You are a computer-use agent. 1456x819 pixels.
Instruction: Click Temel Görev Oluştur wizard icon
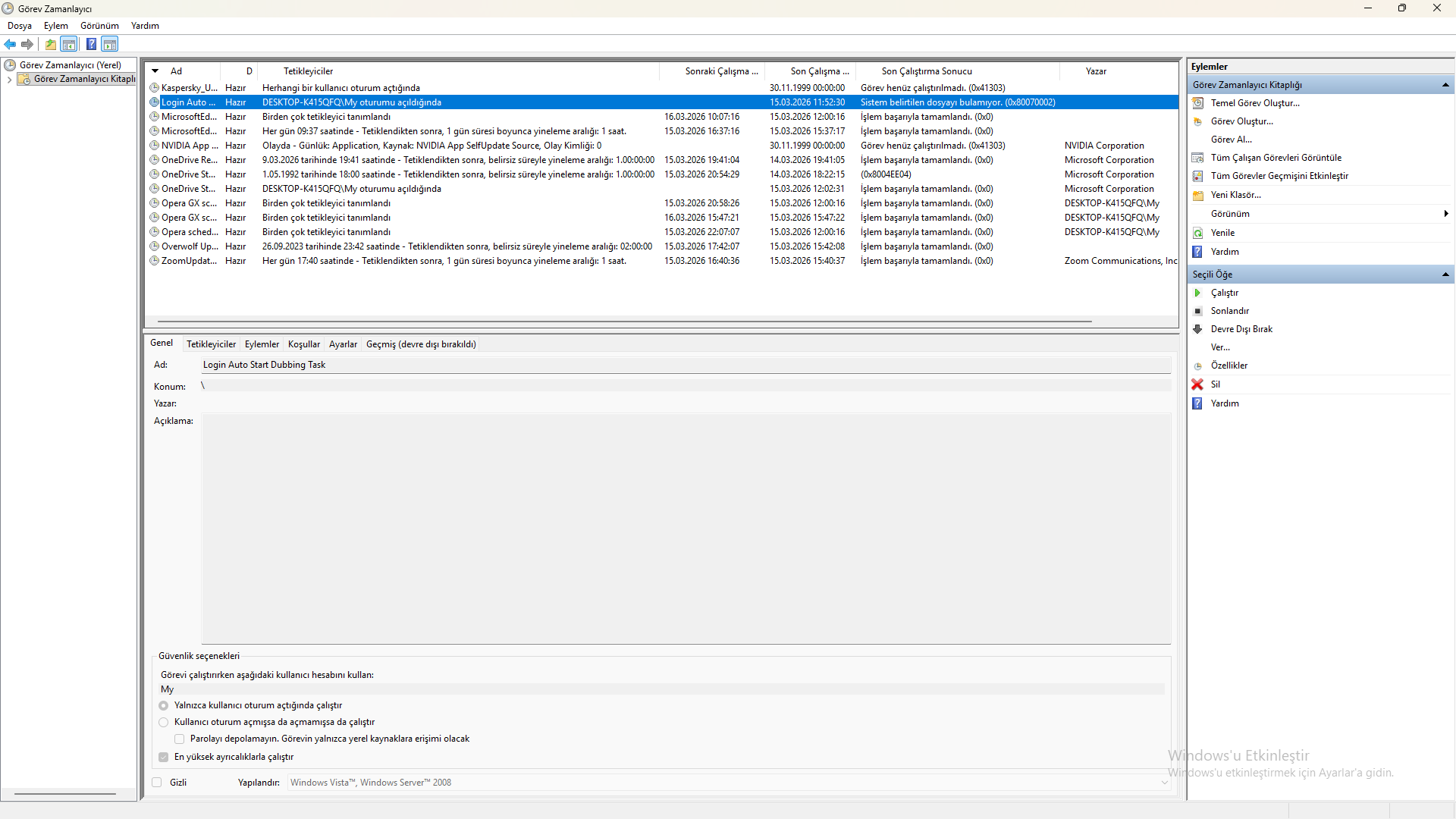(1197, 103)
